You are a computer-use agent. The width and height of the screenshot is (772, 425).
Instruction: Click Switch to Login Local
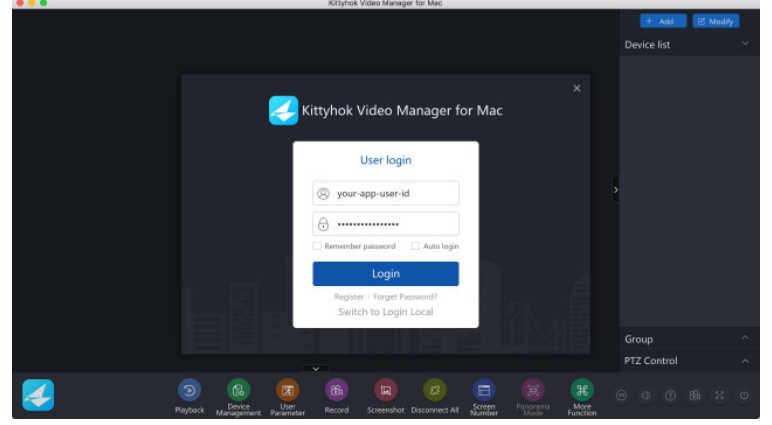click(x=386, y=312)
